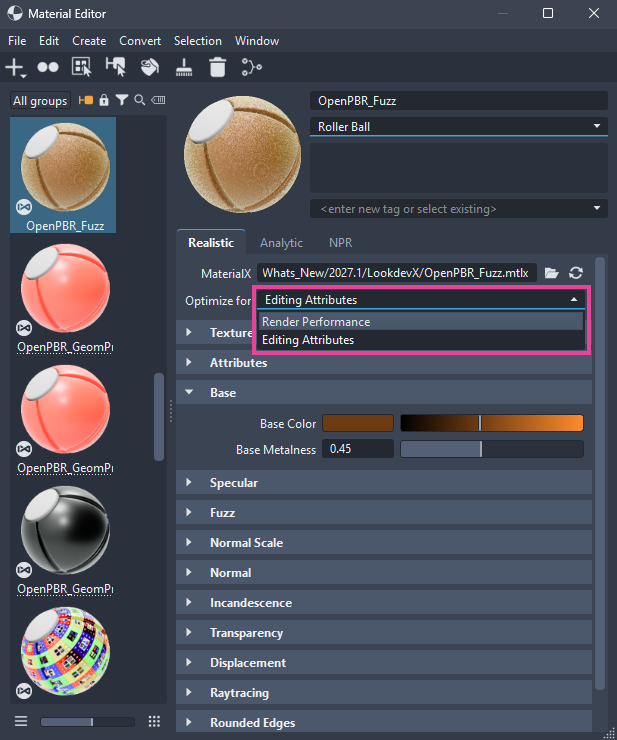Switch to the Analytic tab
The image size is (617, 740).
(x=281, y=243)
